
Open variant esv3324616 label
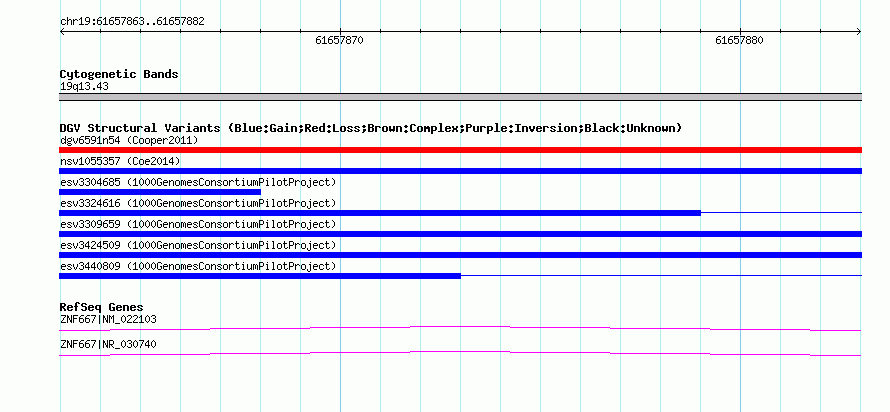pyautogui.click(x=198, y=203)
